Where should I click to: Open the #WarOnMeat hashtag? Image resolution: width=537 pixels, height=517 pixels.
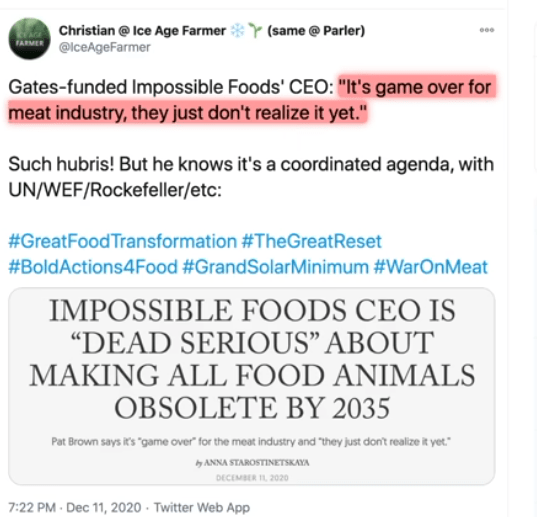click(430, 267)
